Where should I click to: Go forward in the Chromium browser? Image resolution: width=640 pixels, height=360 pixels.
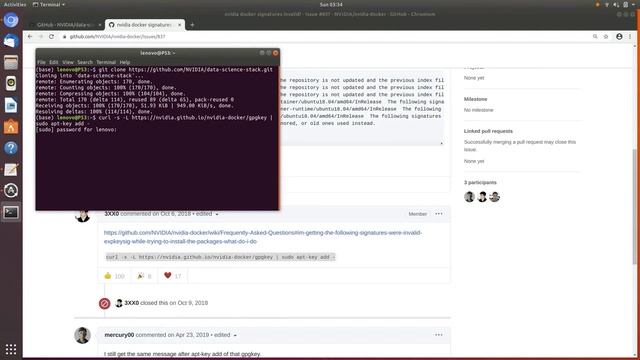tap(40, 36)
